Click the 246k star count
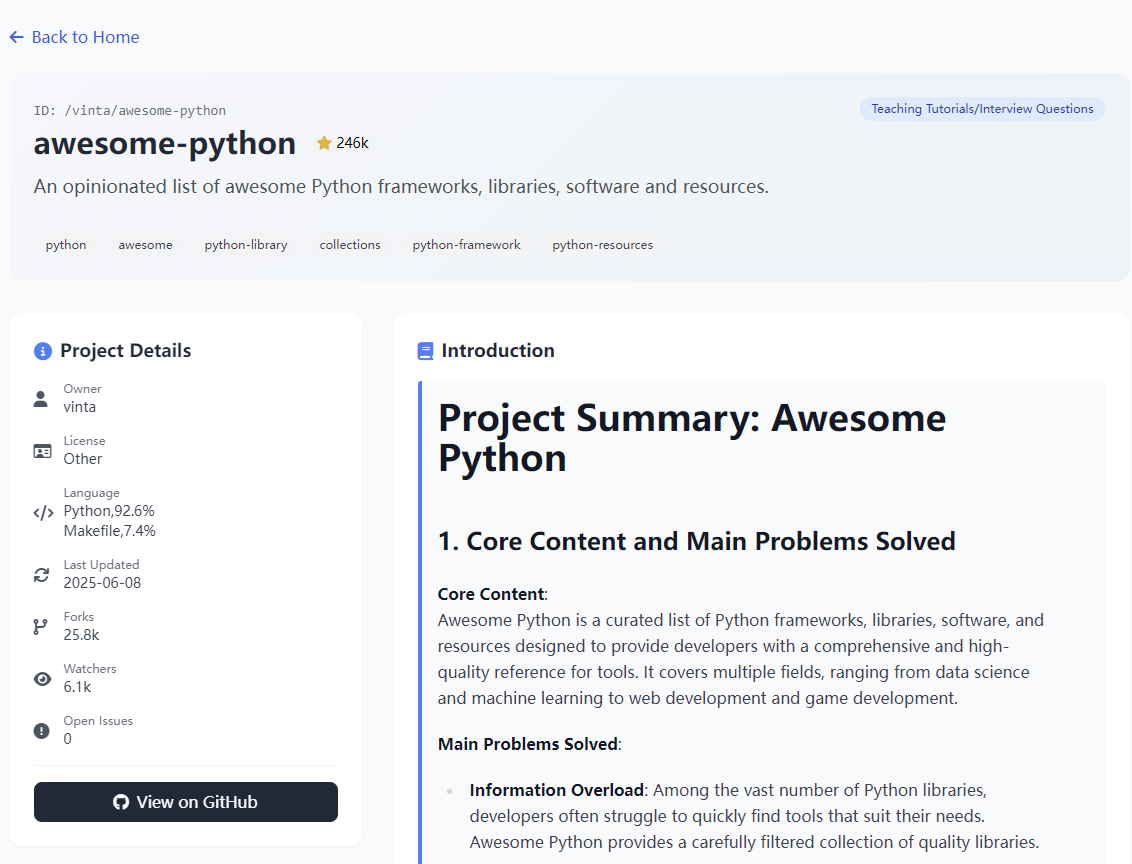 [x=352, y=143]
